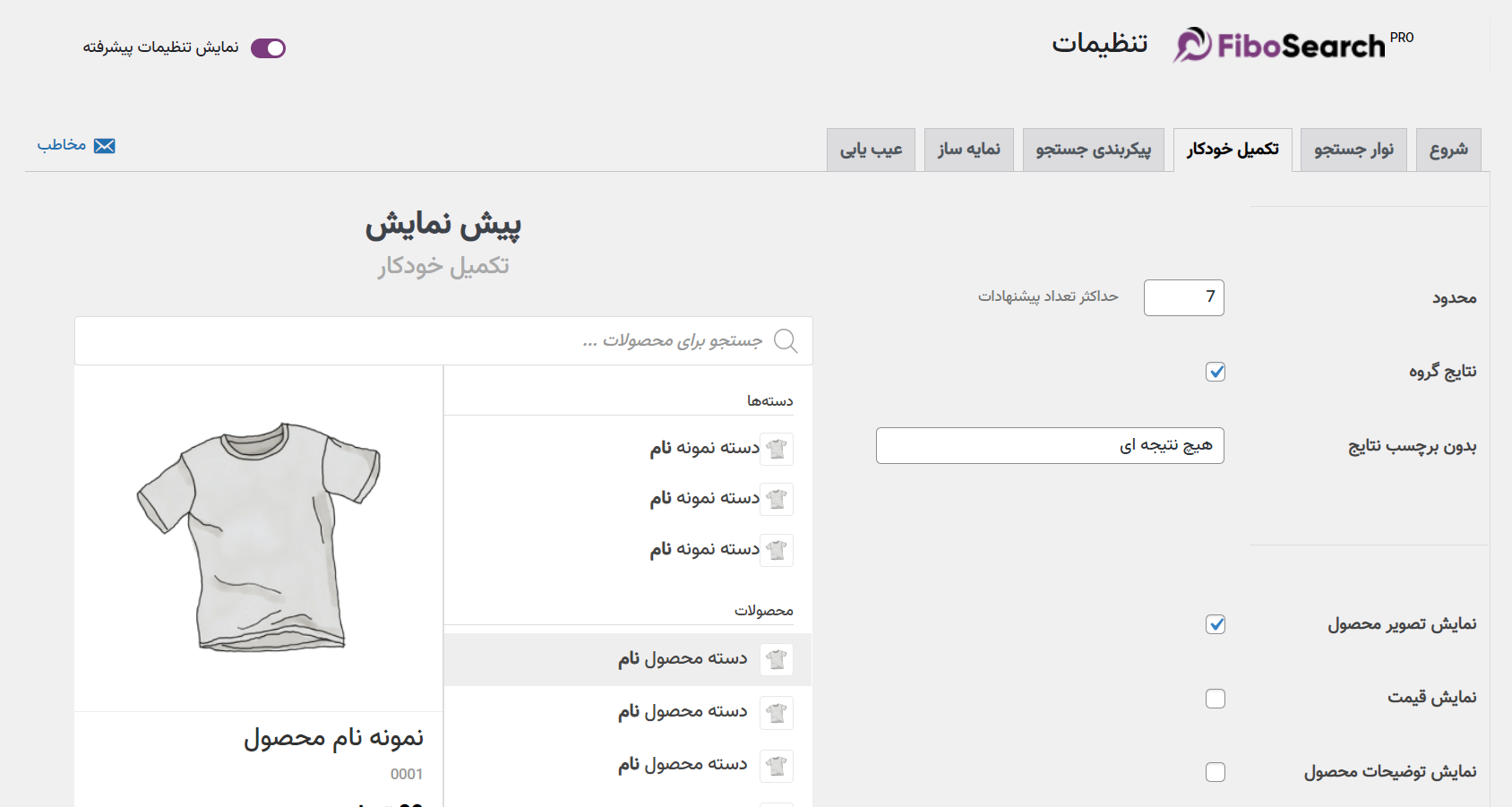This screenshot has width=1512, height=807.
Task: Select the تکمیل خودکار tab
Action: (1233, 150)
